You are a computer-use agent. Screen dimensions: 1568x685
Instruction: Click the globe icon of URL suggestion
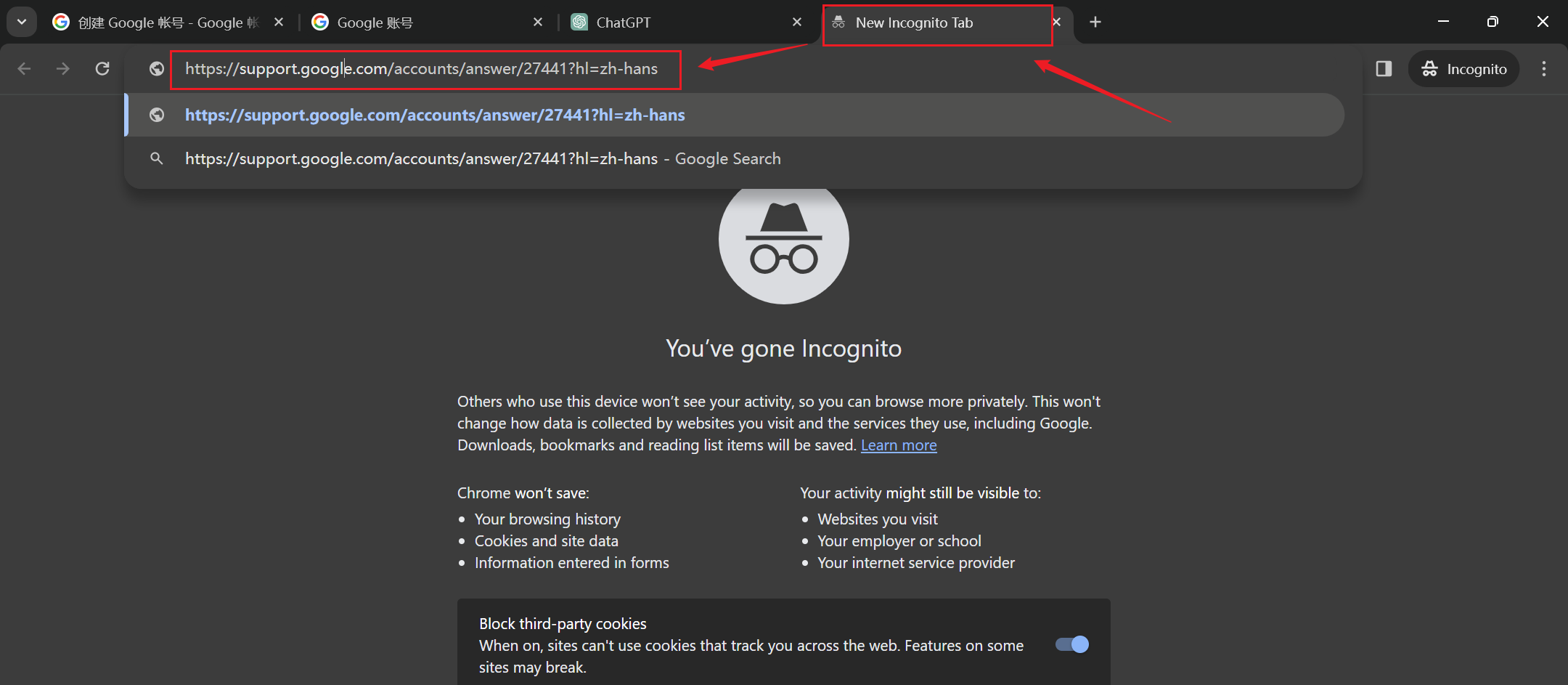[156, 115]
